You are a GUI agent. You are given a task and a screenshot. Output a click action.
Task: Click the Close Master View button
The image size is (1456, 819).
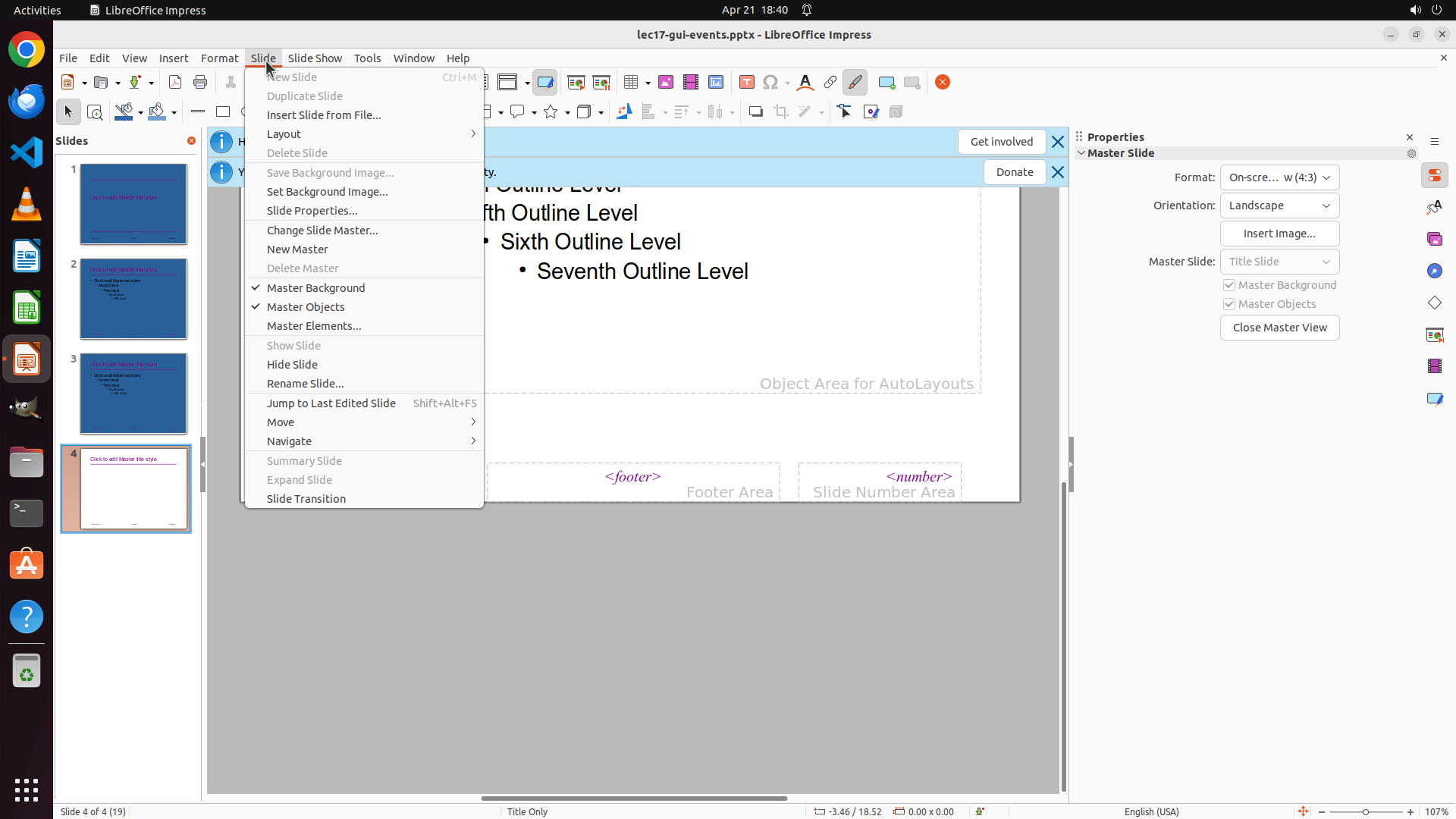[1279, 328]
